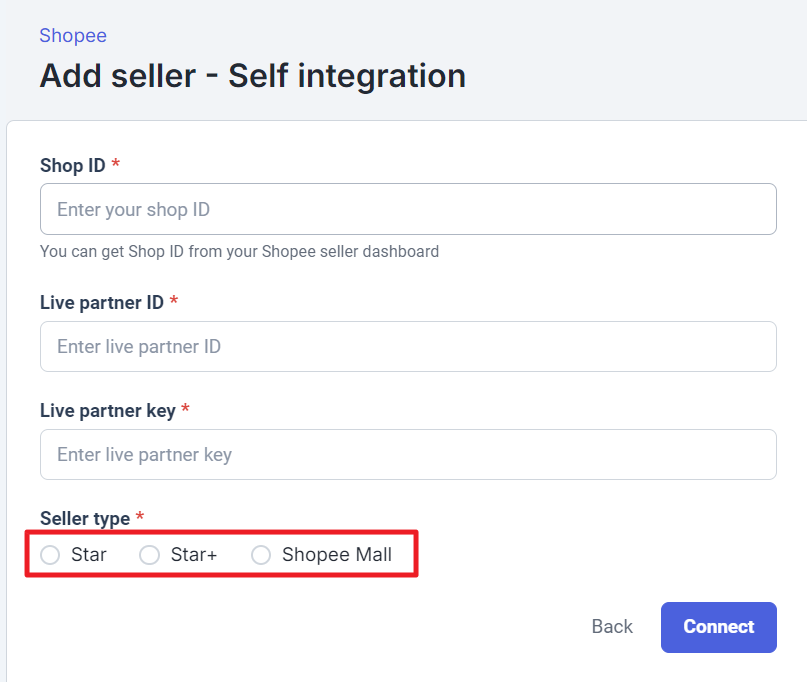
Task: Click the "Star" option label text
Action: pos(89,555)
